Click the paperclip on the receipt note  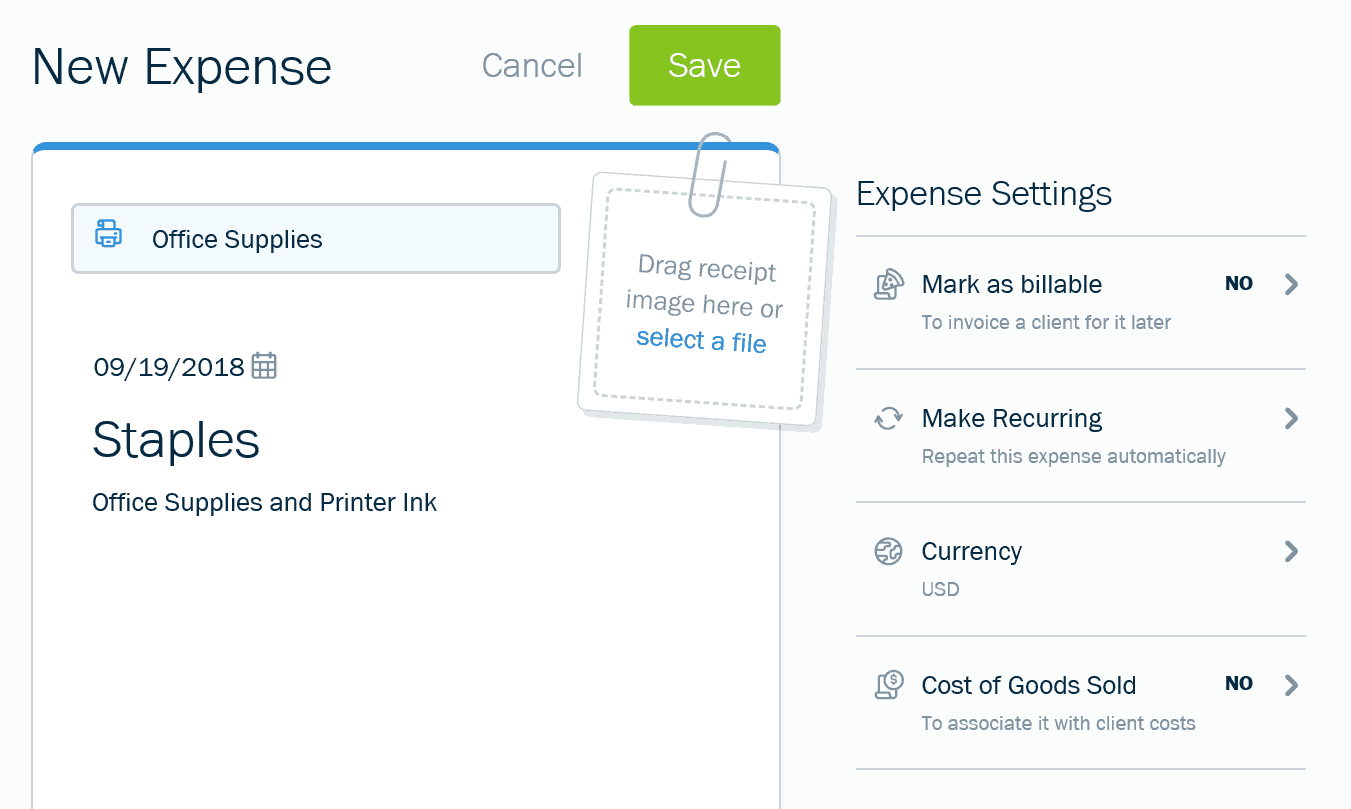(x=711, y=174)
